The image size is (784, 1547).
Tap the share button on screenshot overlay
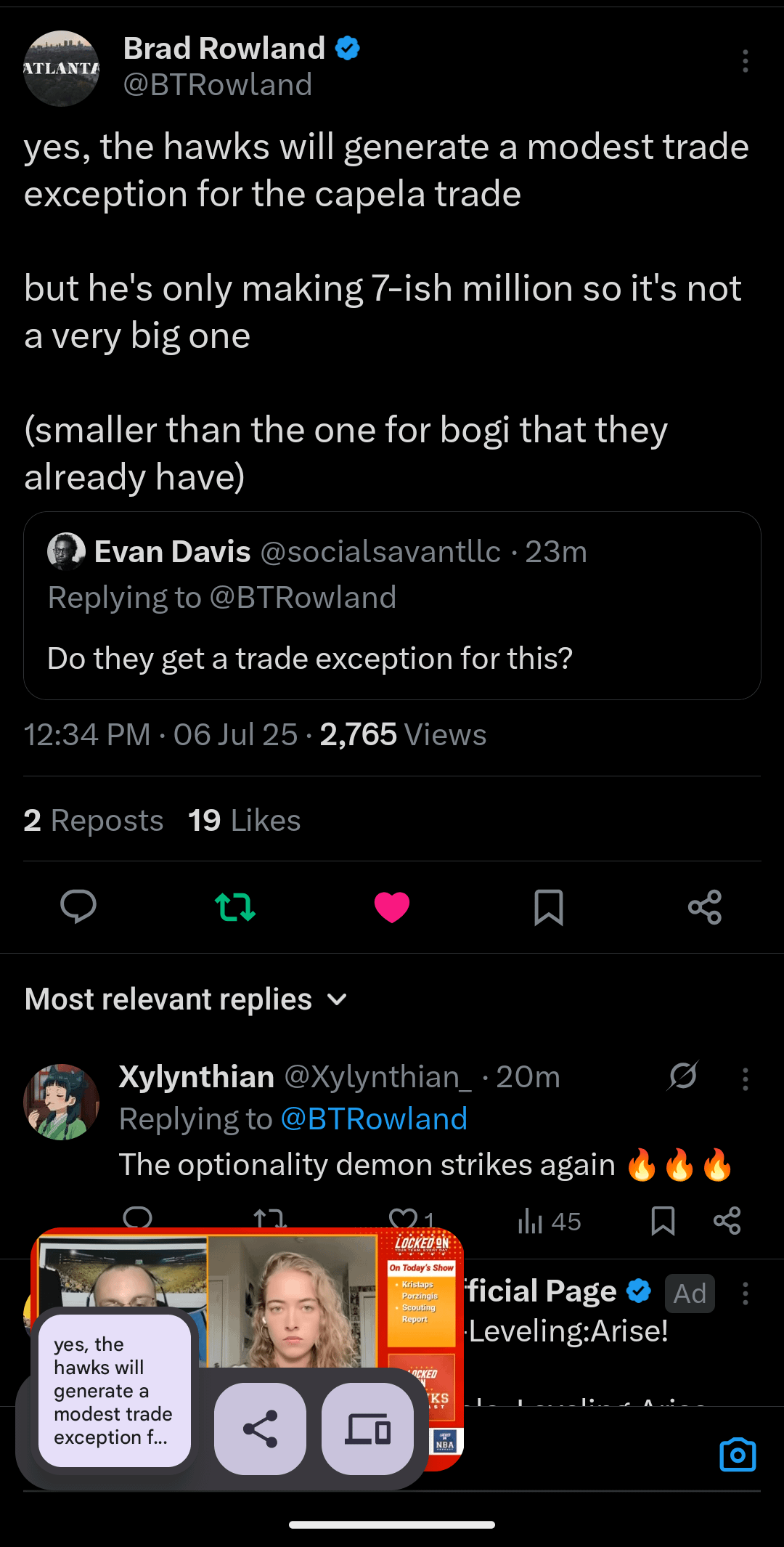(260, 1429)
